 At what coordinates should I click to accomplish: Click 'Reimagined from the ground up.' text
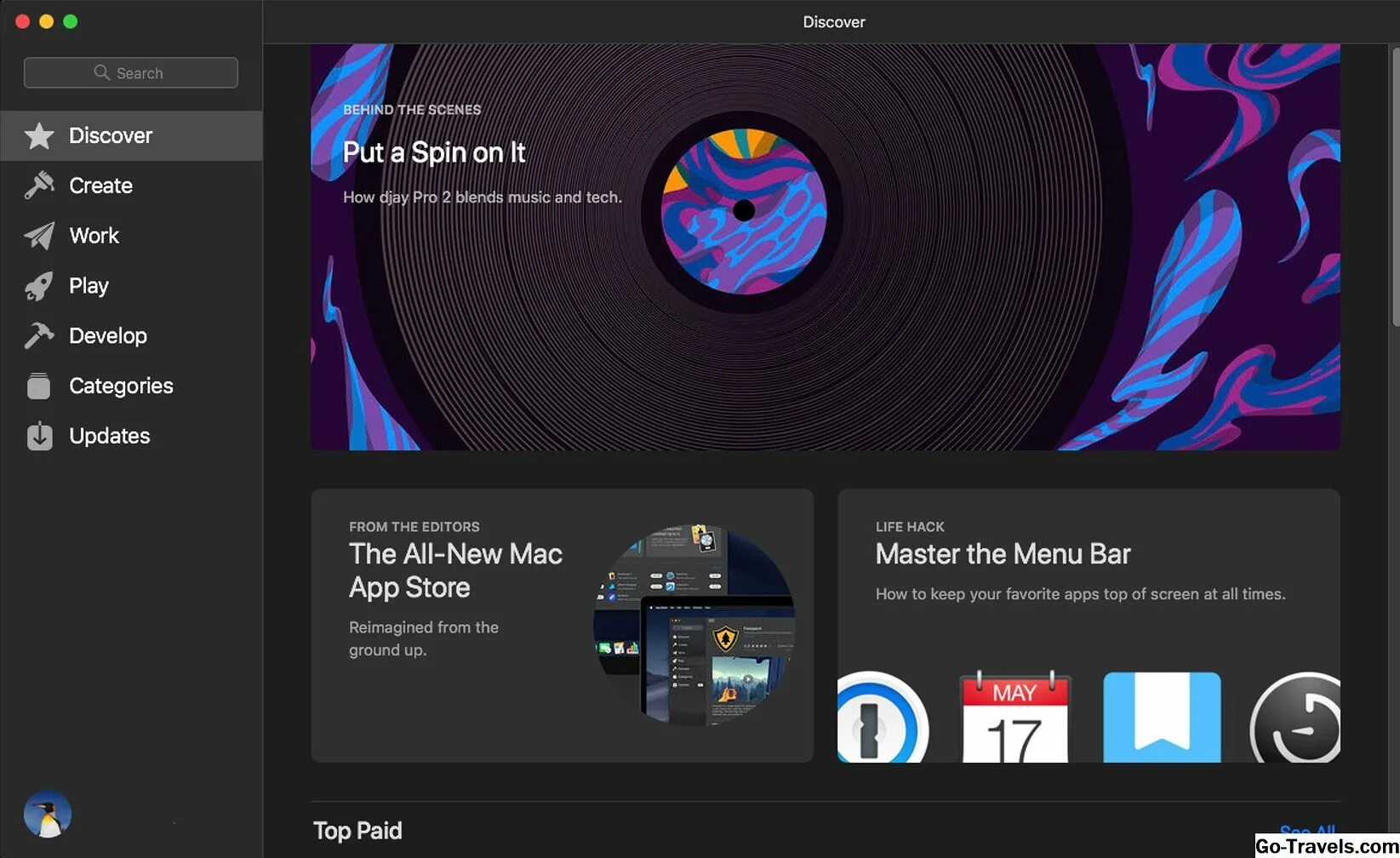pos(424,638)
